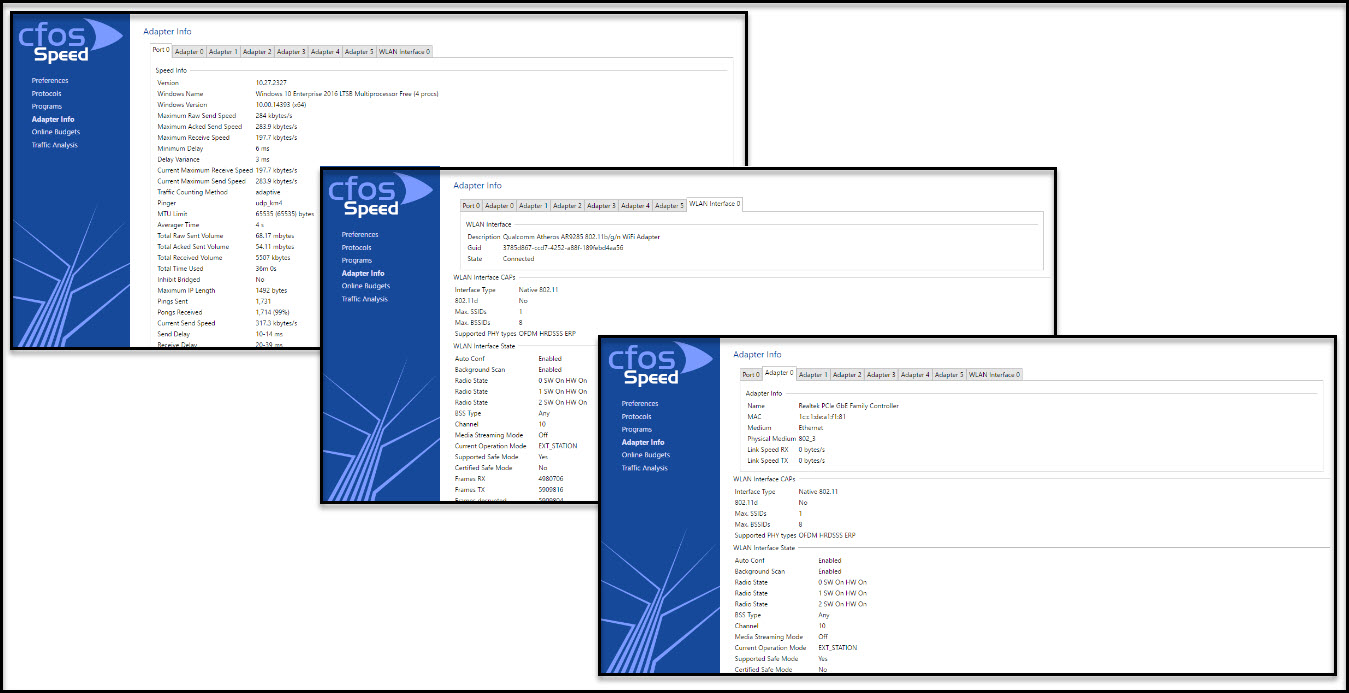Choose Adapter 4 tab in Speed Info window
The height and width of the screenshot is (693, 1349).
[x=325, y=51]
